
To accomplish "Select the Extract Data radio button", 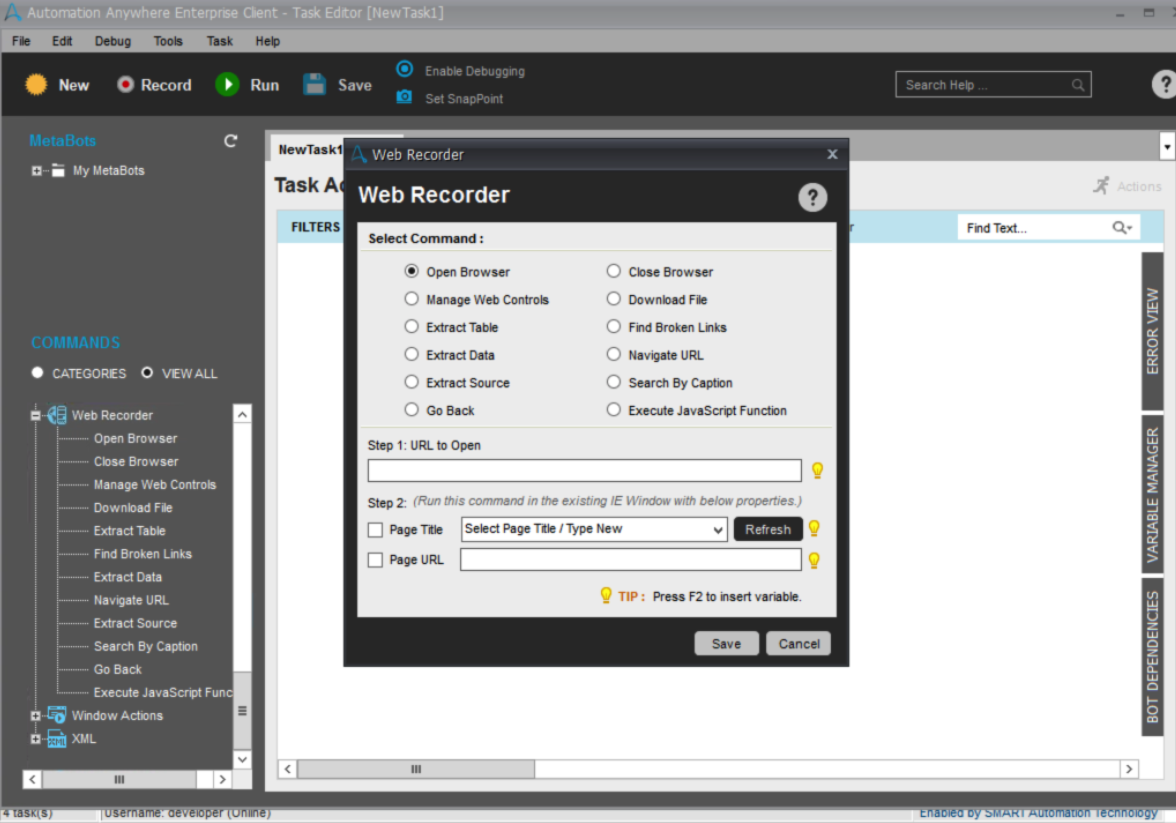I will 411,354.
